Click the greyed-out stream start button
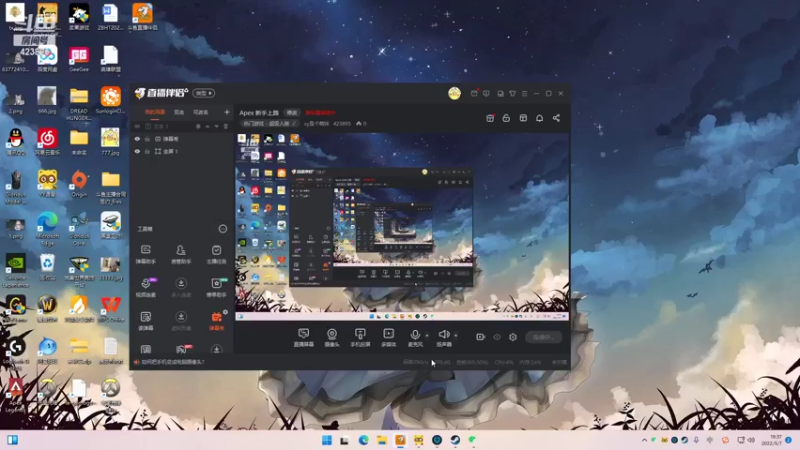Image resolution: width=800 pixels, height=450 pixels. (543, 337)
